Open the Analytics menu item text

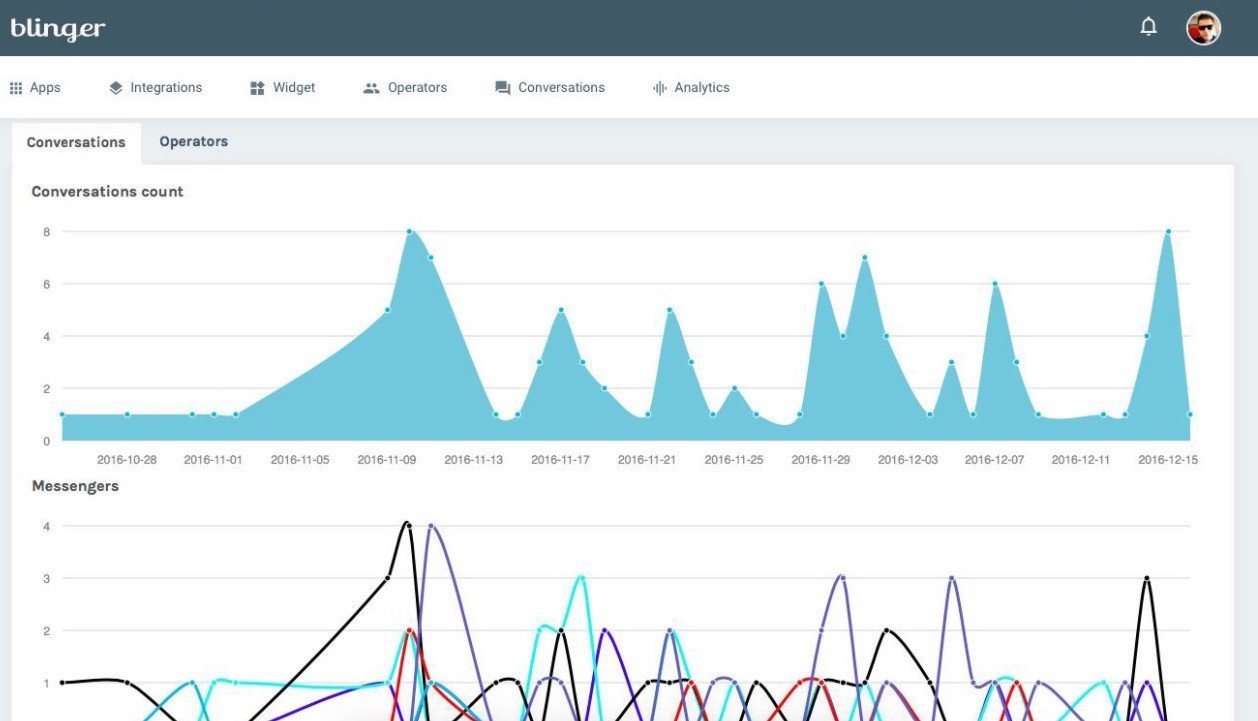tap(702, 88)
